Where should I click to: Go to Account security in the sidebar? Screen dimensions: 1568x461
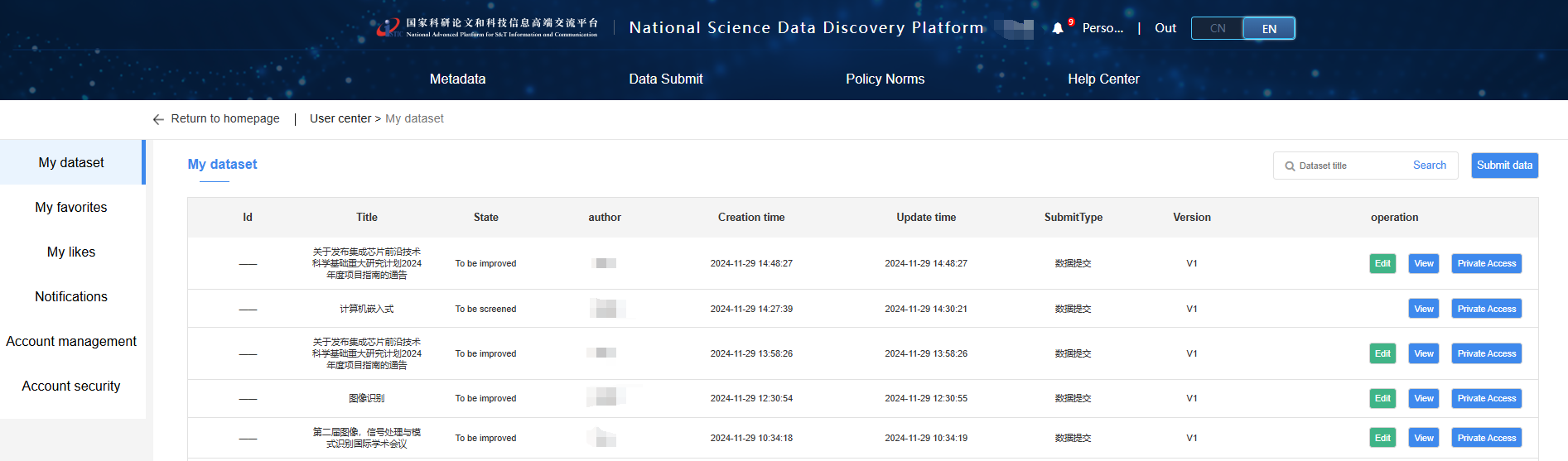(x=71, y=387)
